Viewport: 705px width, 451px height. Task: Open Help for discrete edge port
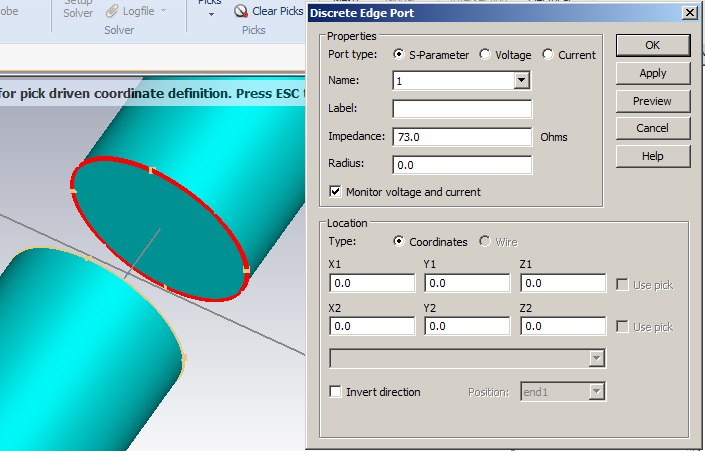652,156
